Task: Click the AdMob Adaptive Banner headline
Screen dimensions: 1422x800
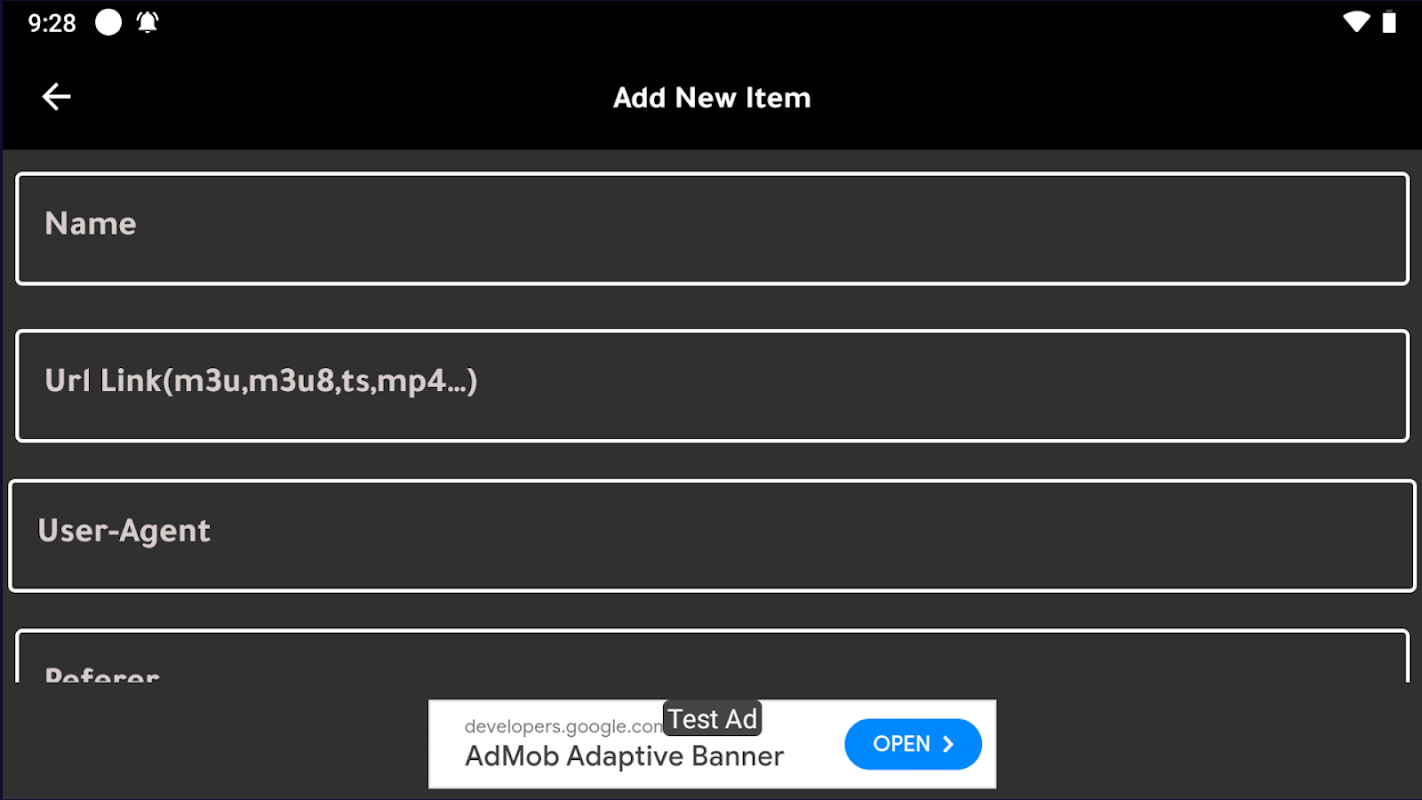Action: point(624,756)
